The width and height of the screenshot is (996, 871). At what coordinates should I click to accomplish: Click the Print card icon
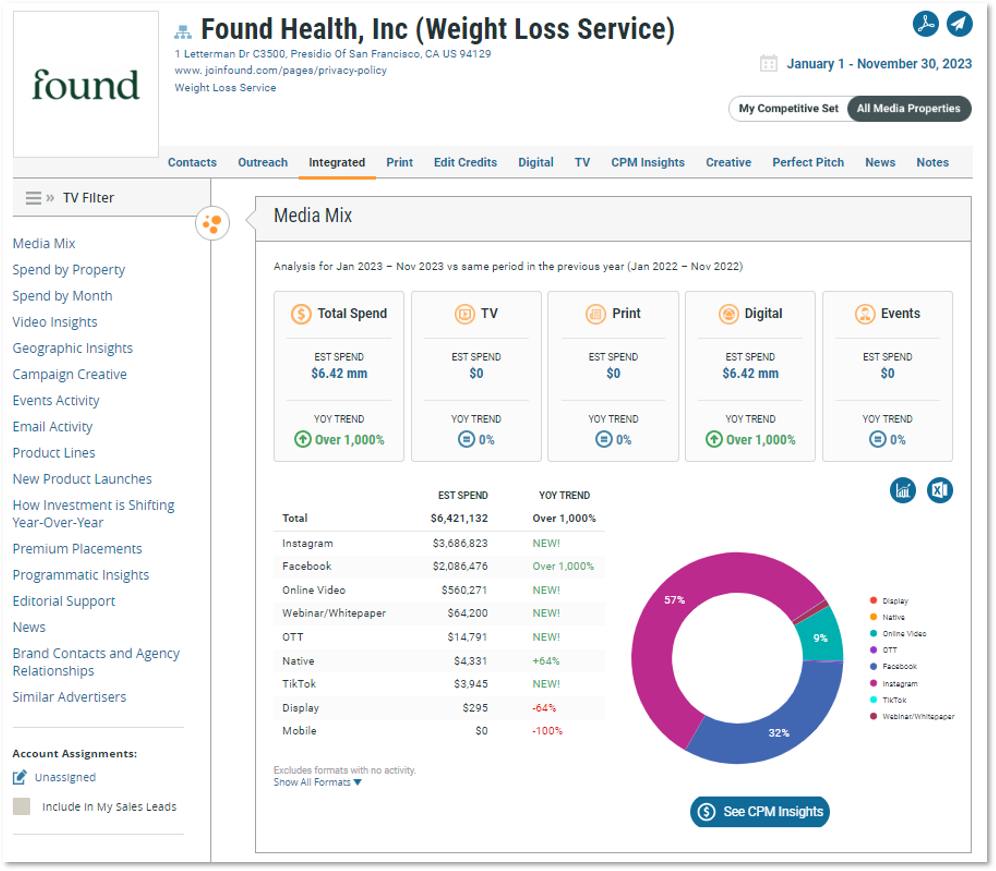(596, 314)
